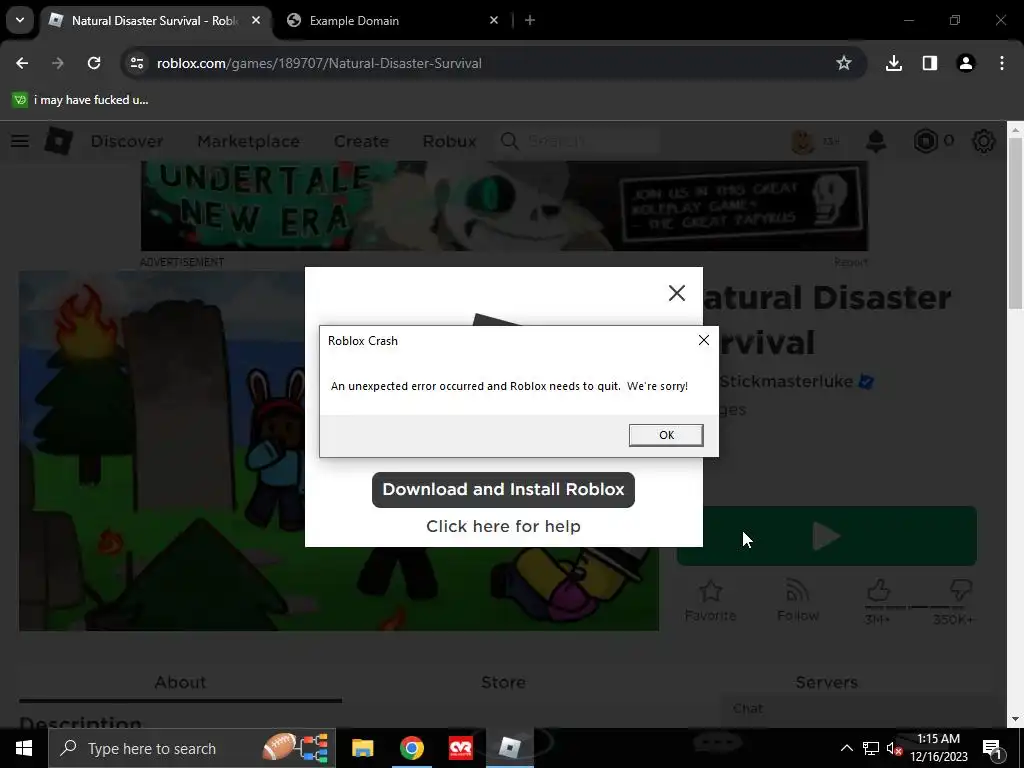The width and height of the screenshot is (1024, 768).
Task: Open the avatar profile icon in Roblox header
Action: (x=803, y=141)
